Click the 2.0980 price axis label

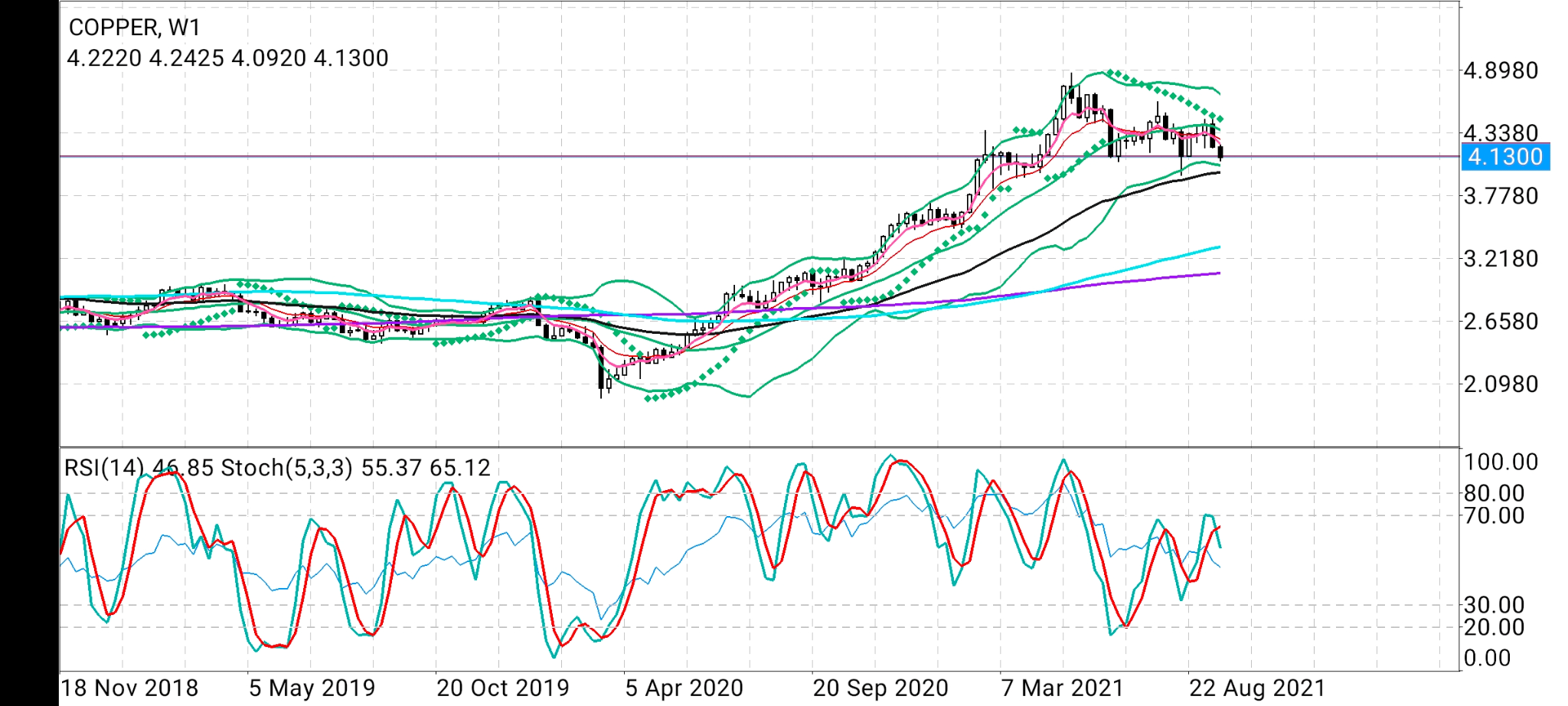[x=1501, y=384]
